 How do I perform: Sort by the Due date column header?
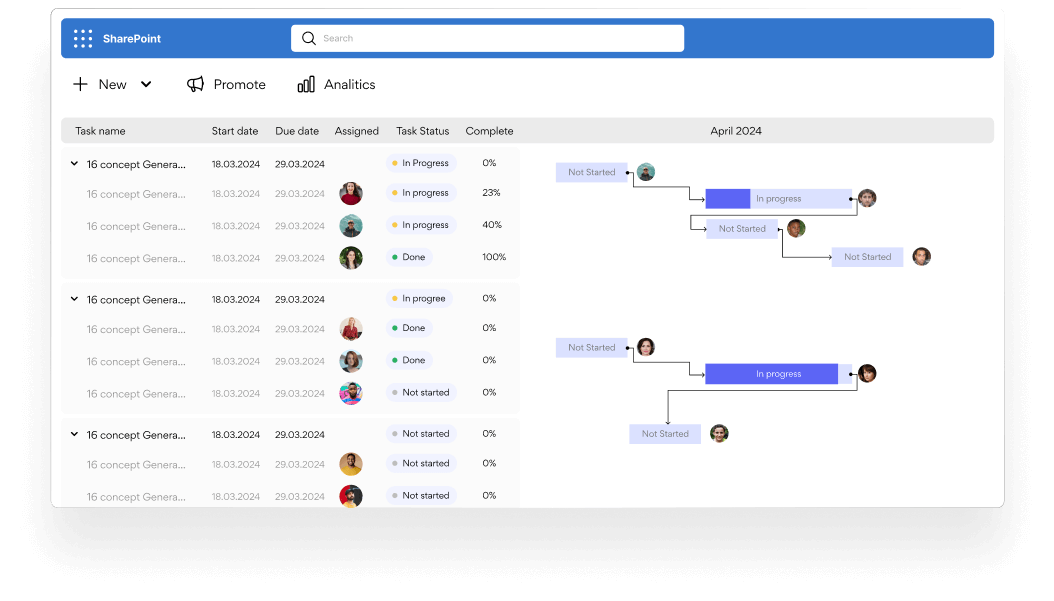point(297,131)
